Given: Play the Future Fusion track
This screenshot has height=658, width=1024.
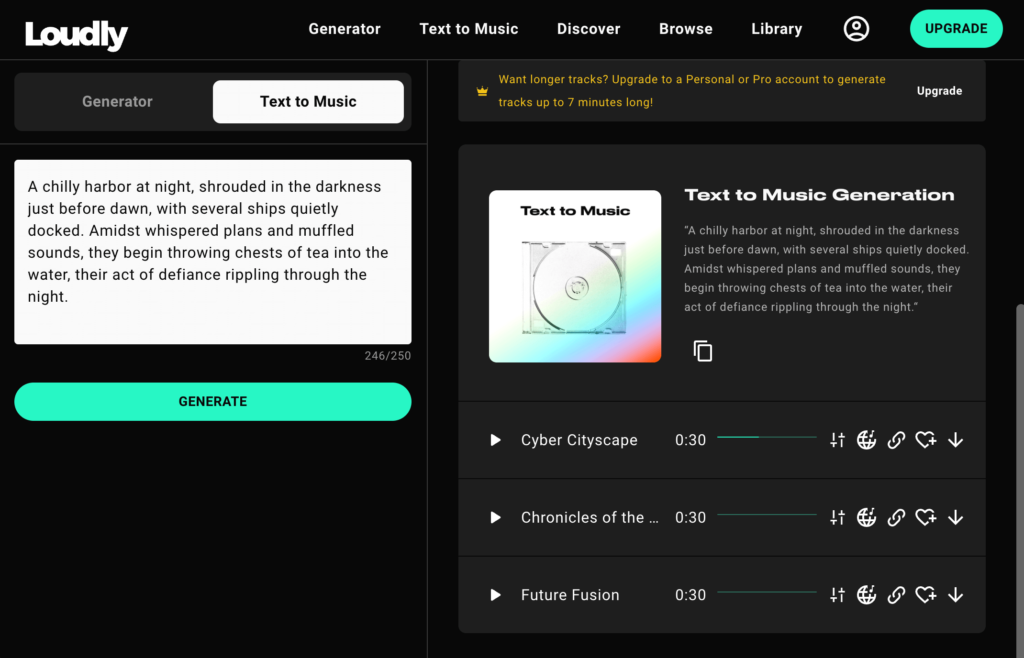Looking at the screenshot, I should (x=495, y=594).
